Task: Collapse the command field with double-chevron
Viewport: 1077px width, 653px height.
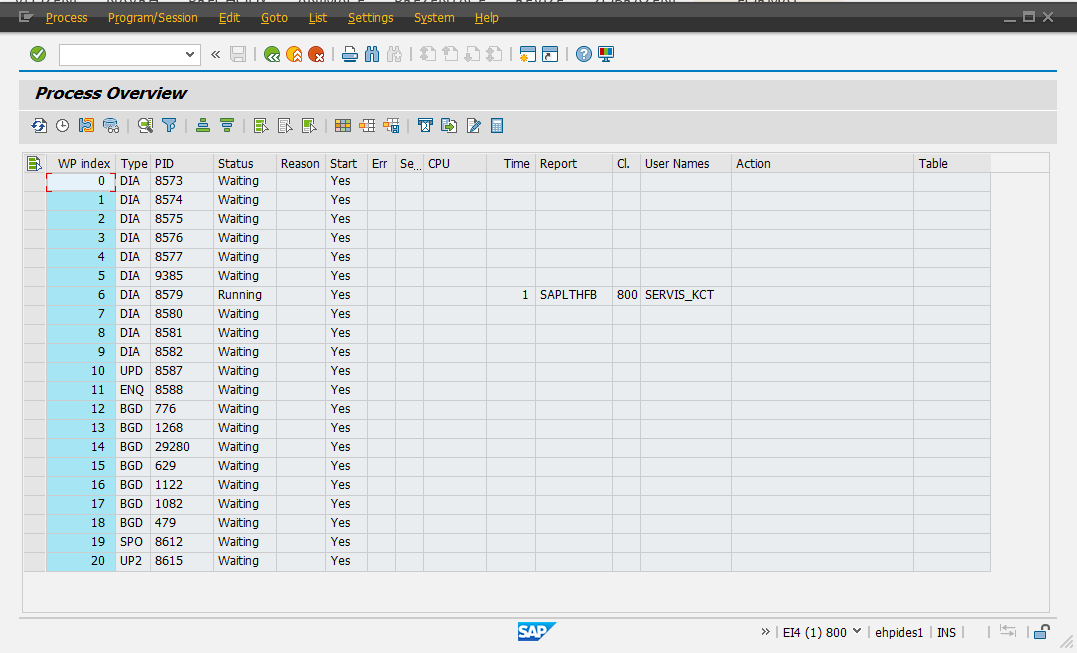Action: [216, 54]
